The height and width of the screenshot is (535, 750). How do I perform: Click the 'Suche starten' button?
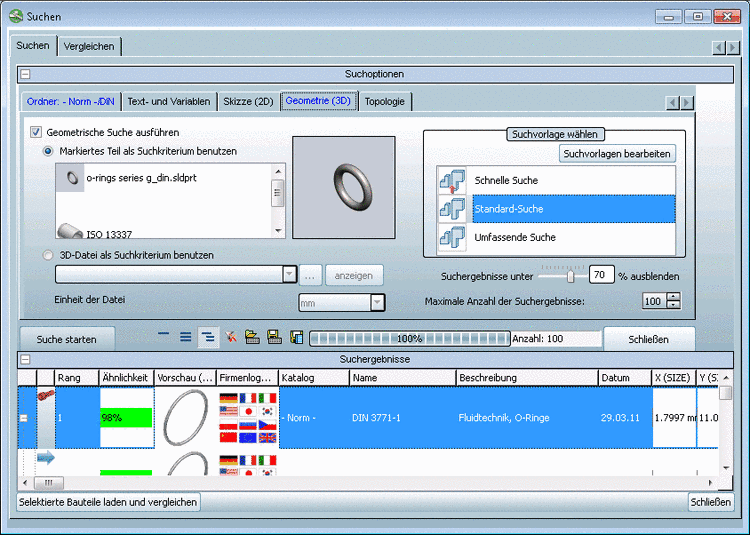coord(67,339)
